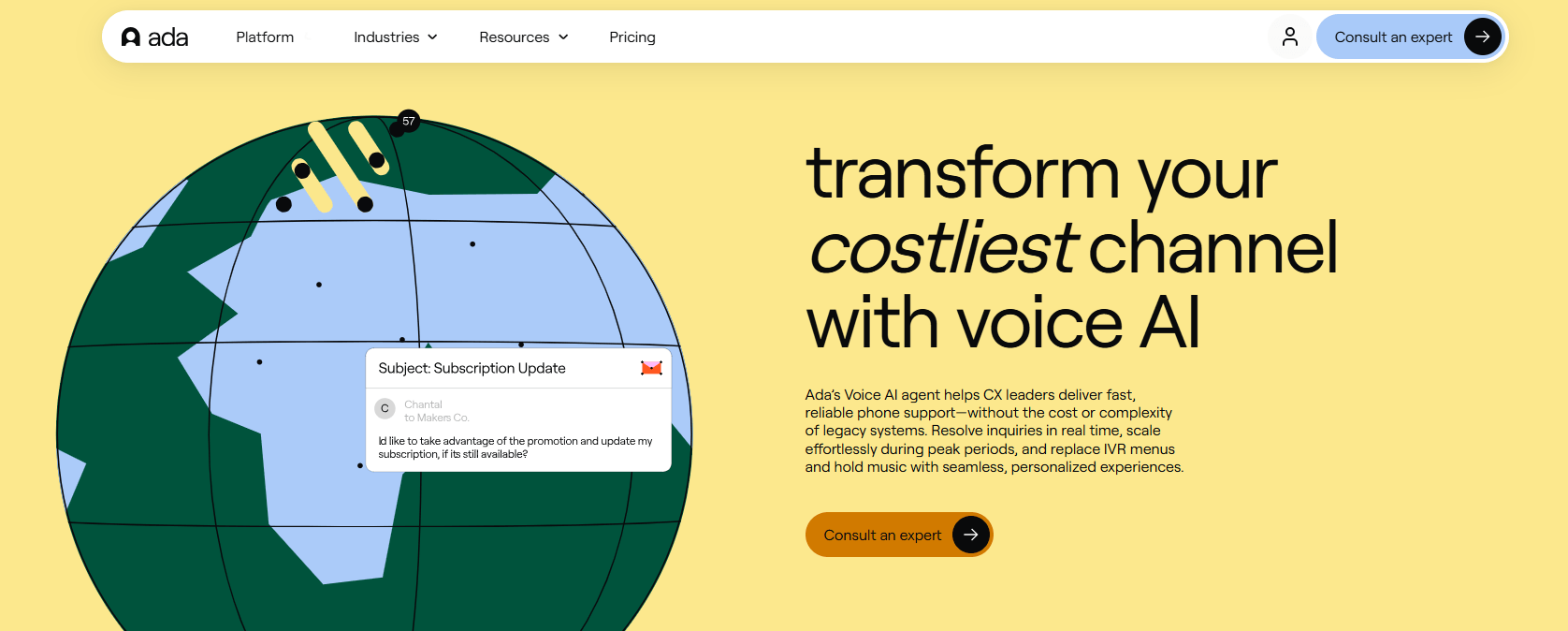Expand the Industries dropdown
Viewport: 1568px width, 631px height.
click(396, 37)
